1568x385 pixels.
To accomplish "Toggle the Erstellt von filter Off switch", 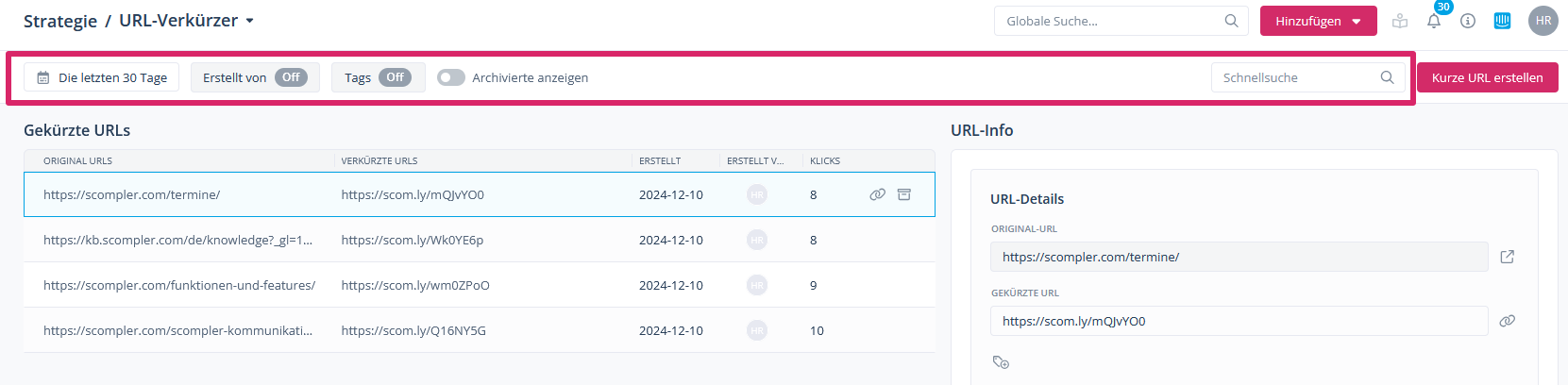I will [291, 77].
